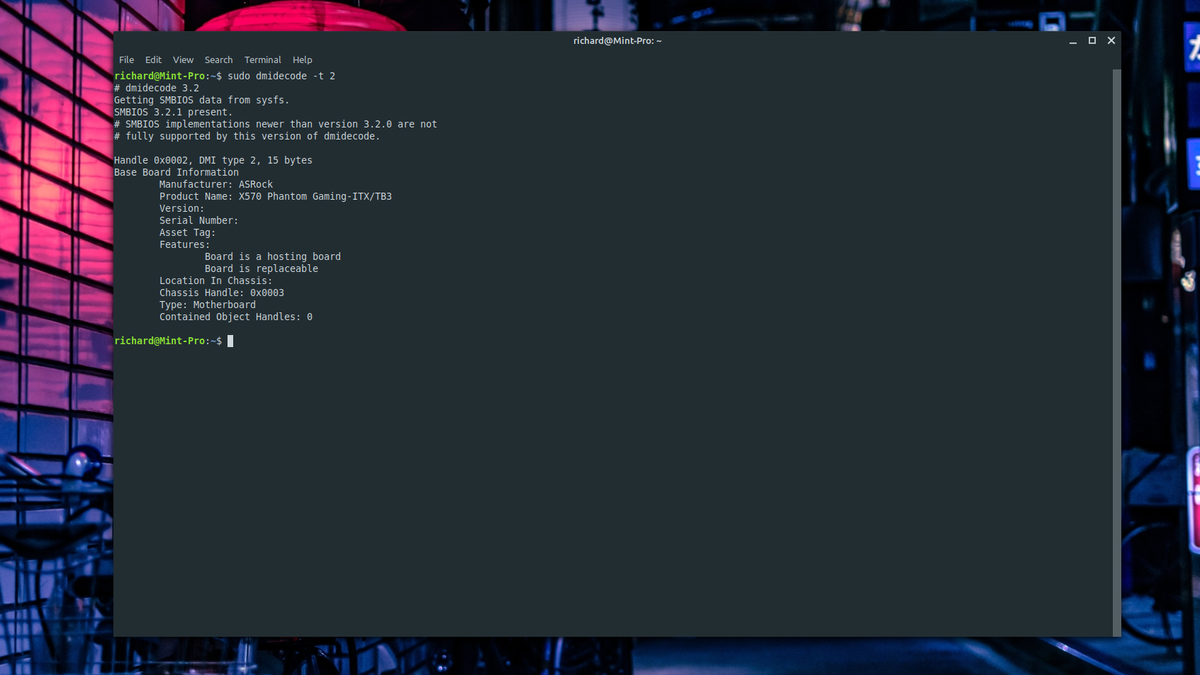Open the Edit menu

click(153, 59)
